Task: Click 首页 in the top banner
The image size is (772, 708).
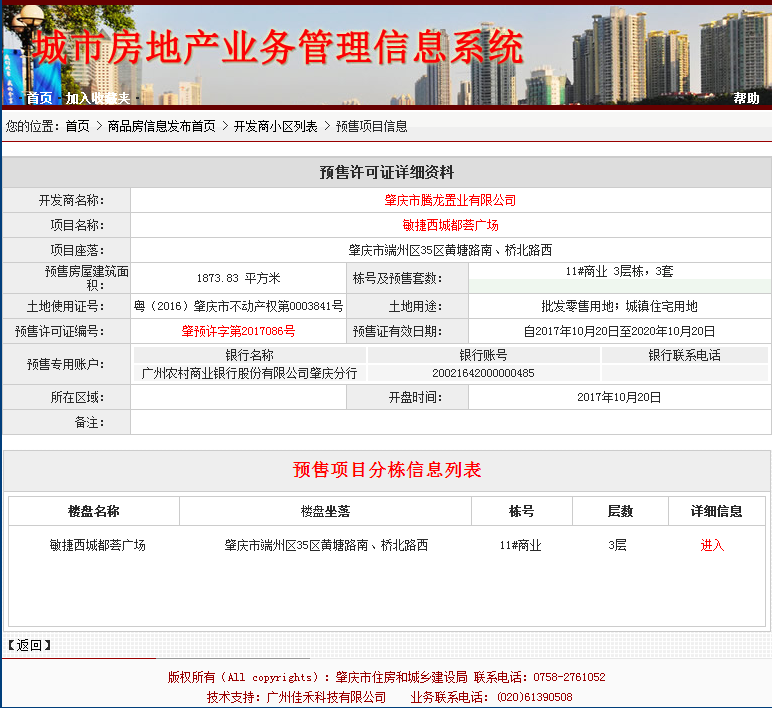Action: tap(39, 98)
